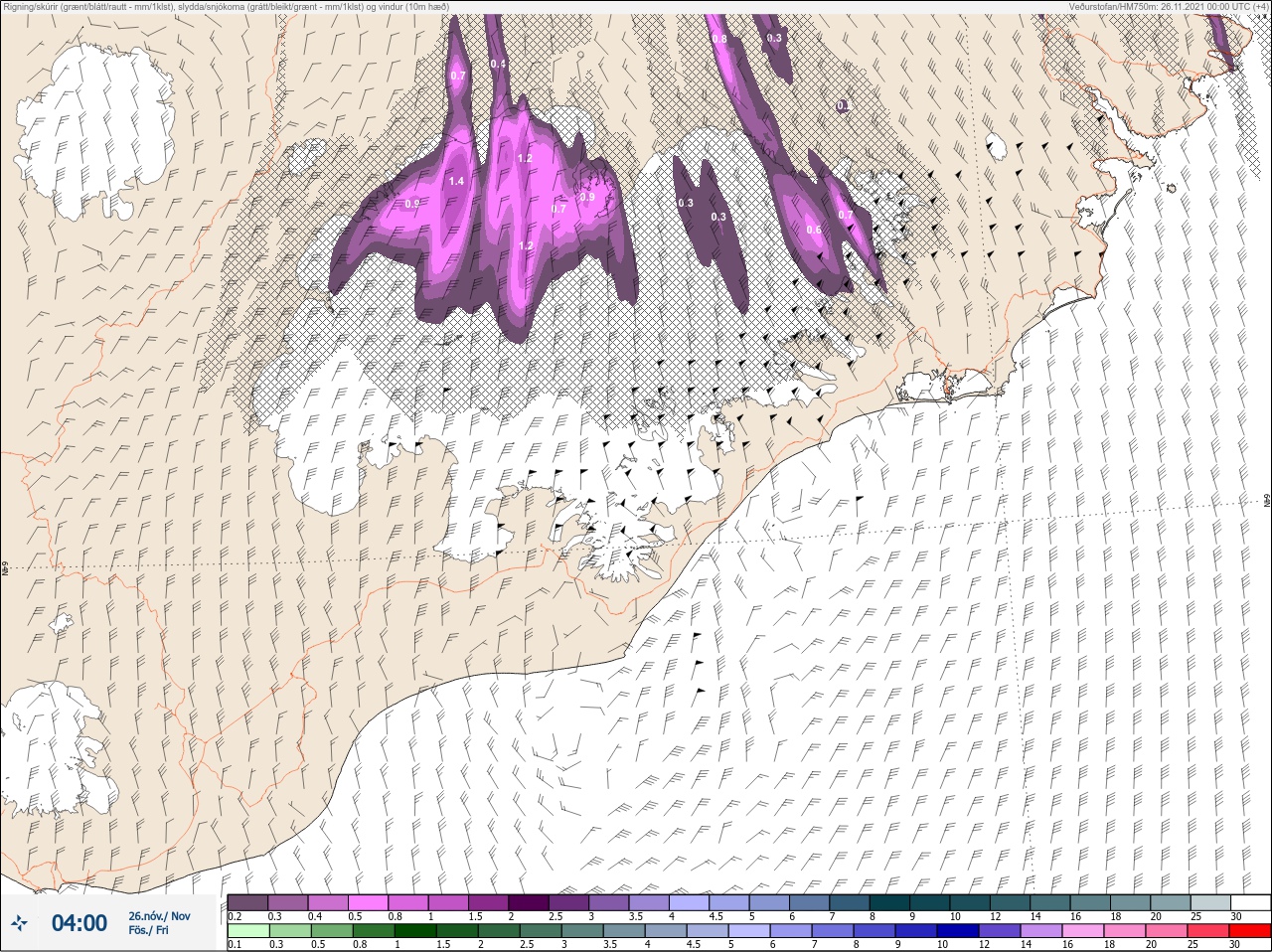Click the 0.8 precipitation value near the top

coord(719,39)
